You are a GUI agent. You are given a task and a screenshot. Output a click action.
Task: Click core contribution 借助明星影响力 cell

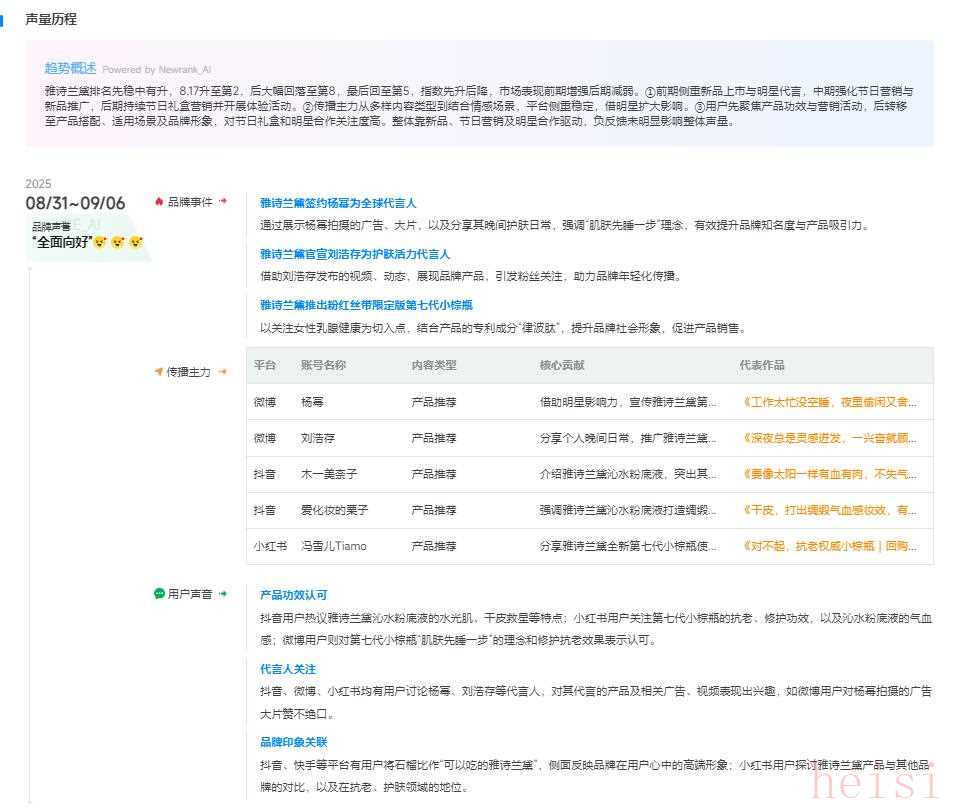pos(629,402)
